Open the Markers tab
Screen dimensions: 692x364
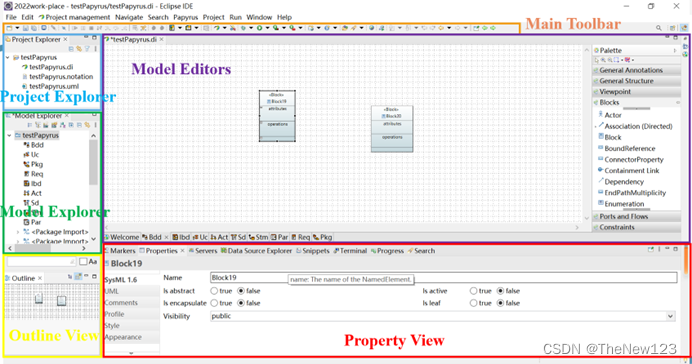pos(120,251)
